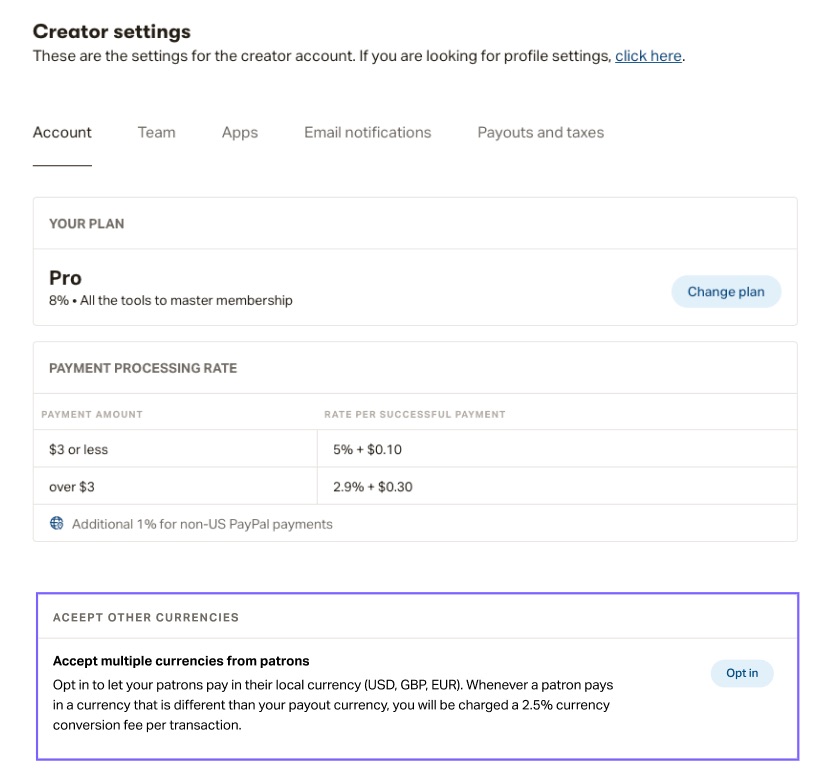Click the globe icon beside PayPal note
This screenshot has height=775, width=833.
56,523
